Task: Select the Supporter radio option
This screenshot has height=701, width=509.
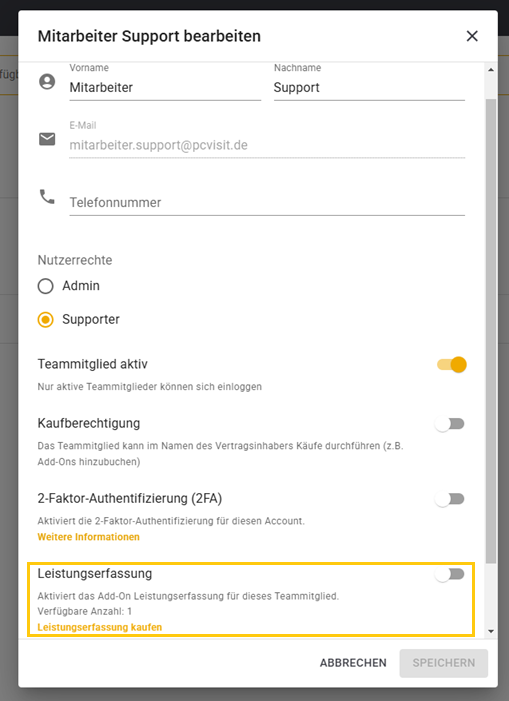Action: click(46, 320)
